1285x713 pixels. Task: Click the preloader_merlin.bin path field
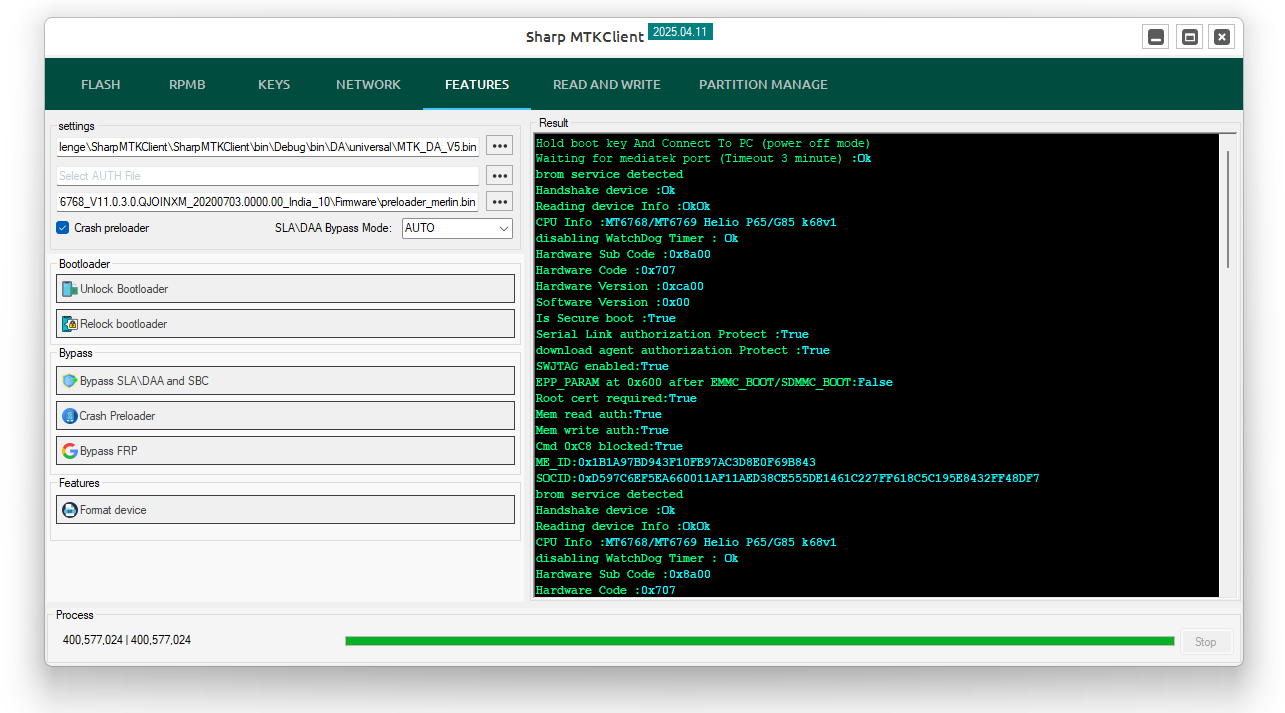click(268, 201)
